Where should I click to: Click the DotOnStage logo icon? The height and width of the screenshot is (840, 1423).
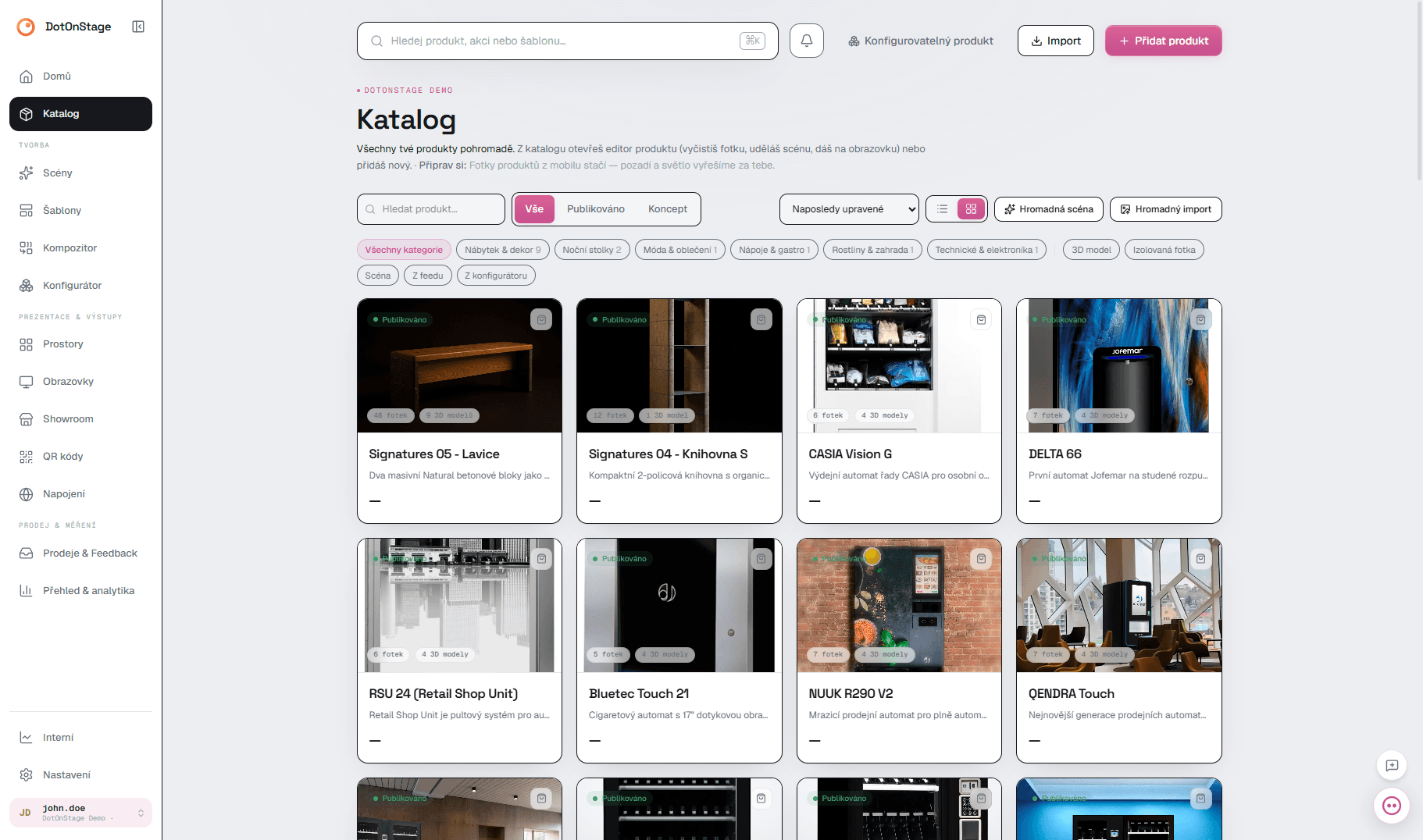[26, 27]
